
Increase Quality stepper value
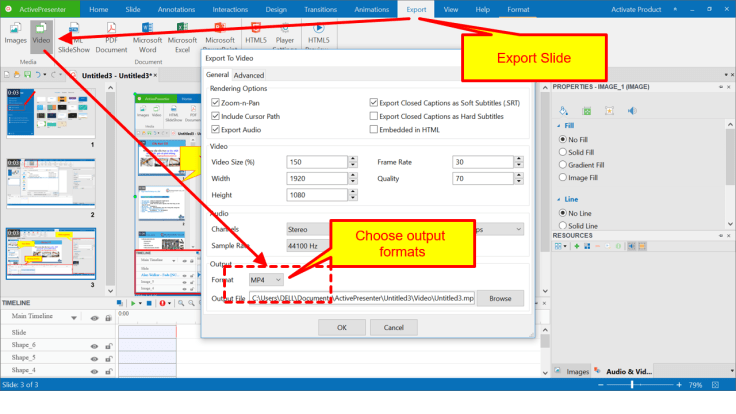point(519,176)
